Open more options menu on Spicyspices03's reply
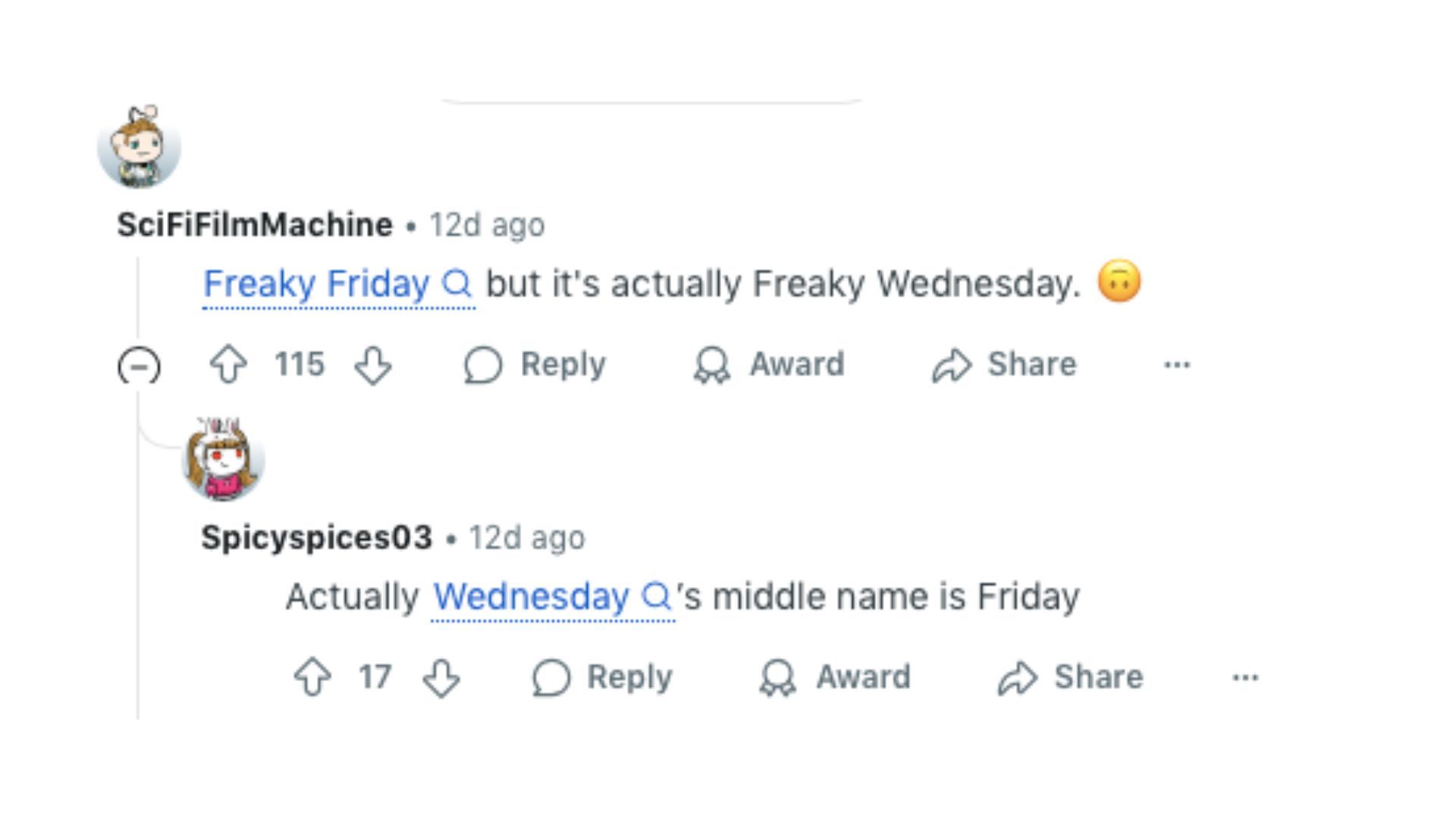This screenshot has width=1456, height=819. coord(1245,677)
